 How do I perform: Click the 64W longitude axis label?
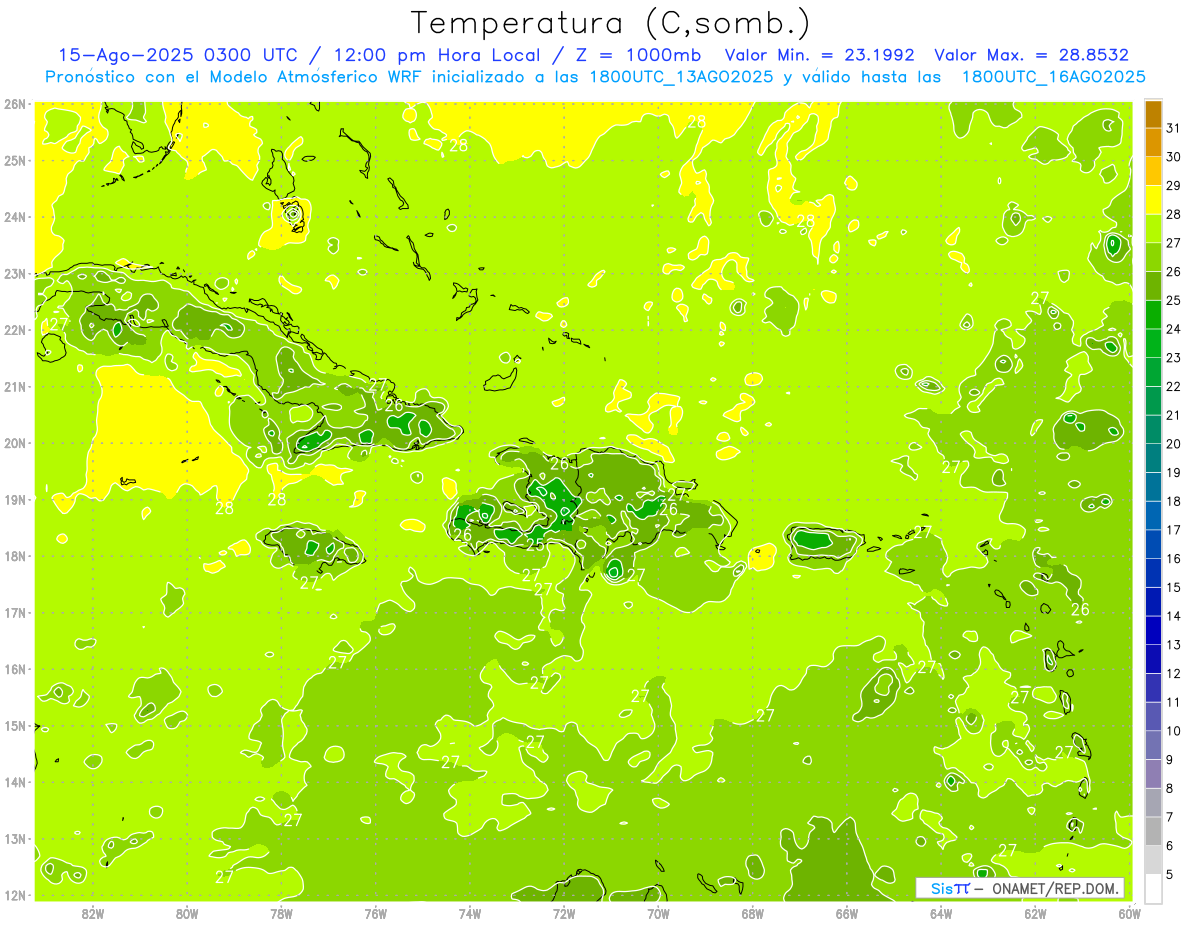pyautogui.click(x=941, y=913)
